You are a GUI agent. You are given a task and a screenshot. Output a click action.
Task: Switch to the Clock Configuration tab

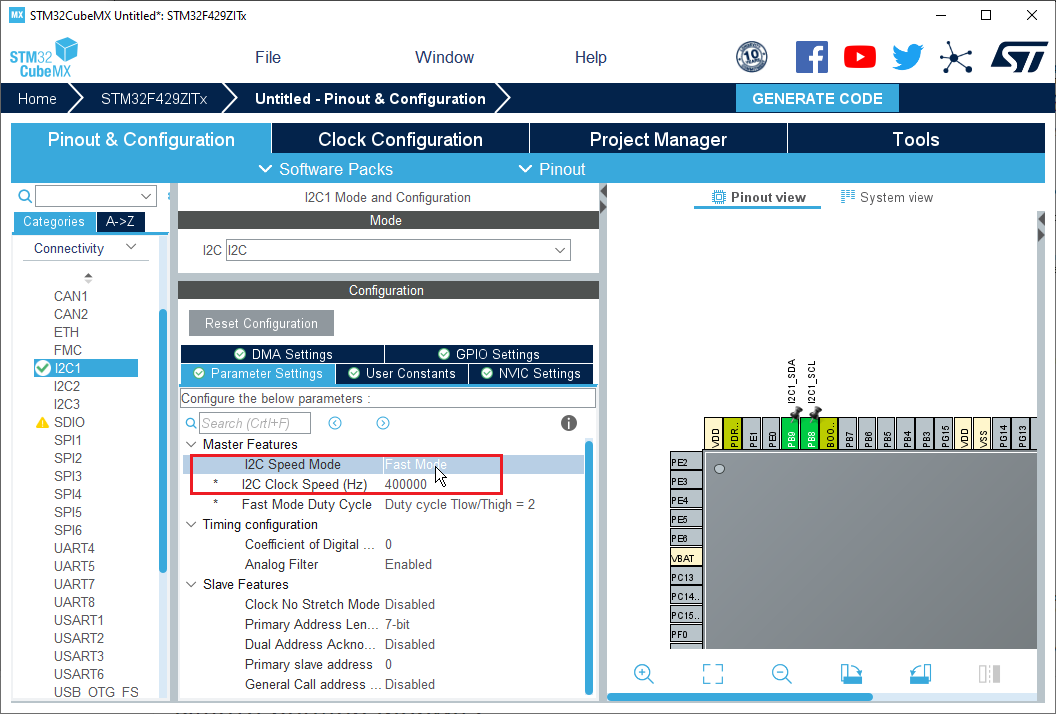tap(400, 139)
